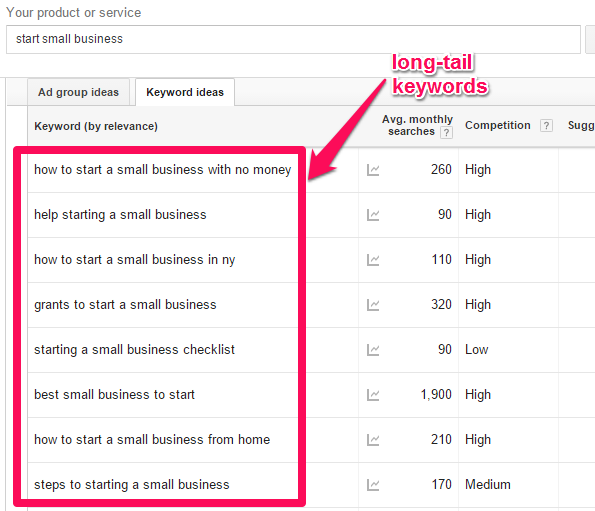Choose keyword 'steps to starting a small business'
The width and height of the screenshot is (595, 511).
tap(132, 485)
